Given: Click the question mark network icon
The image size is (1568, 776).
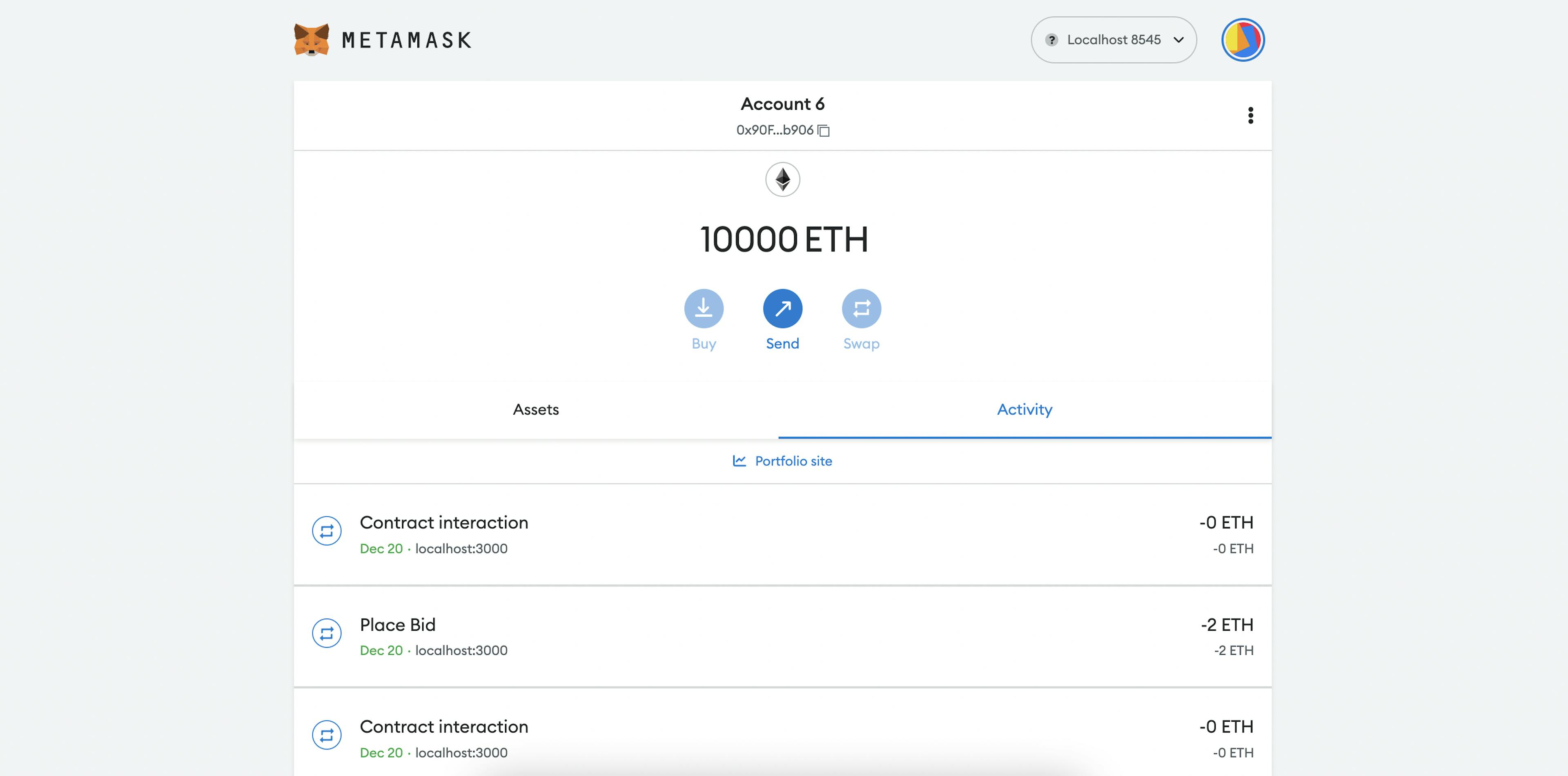Looking at the screenshot, I should 1051,40.
